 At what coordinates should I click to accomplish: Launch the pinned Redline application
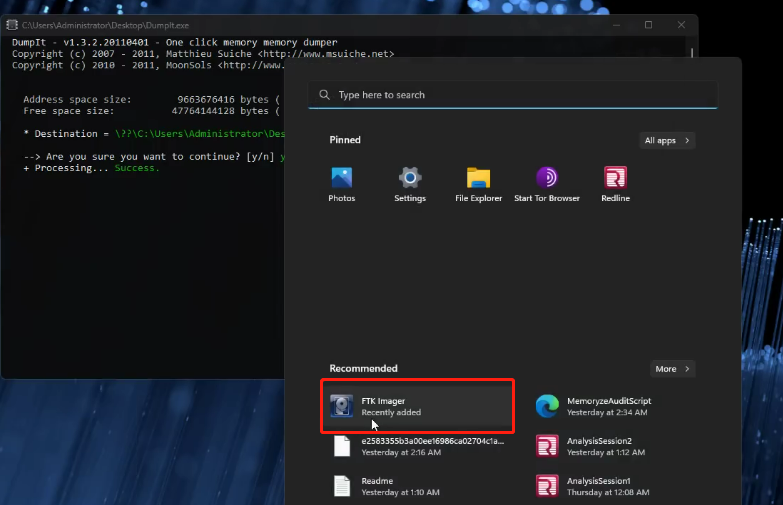[x=615, y=184]
